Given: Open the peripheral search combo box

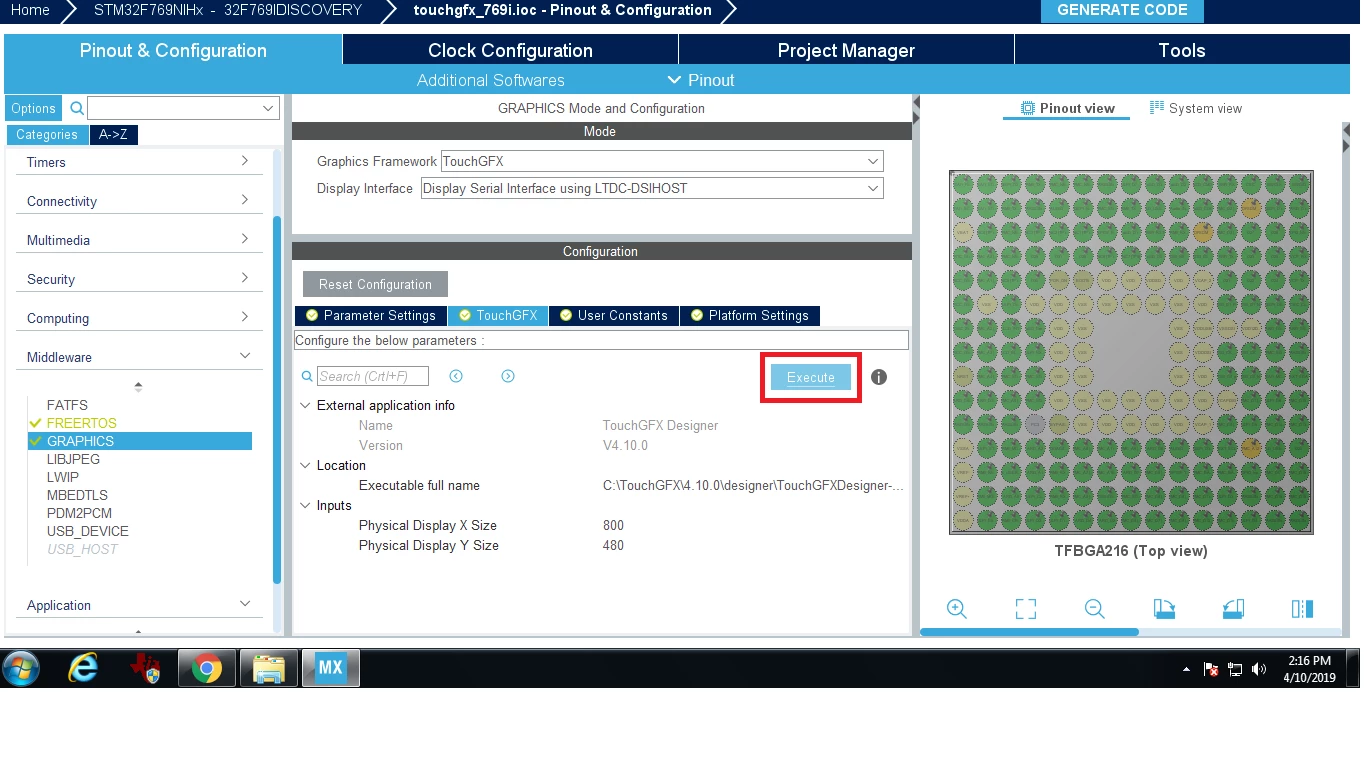Looking at the screenshot, I should coord(183,108).
